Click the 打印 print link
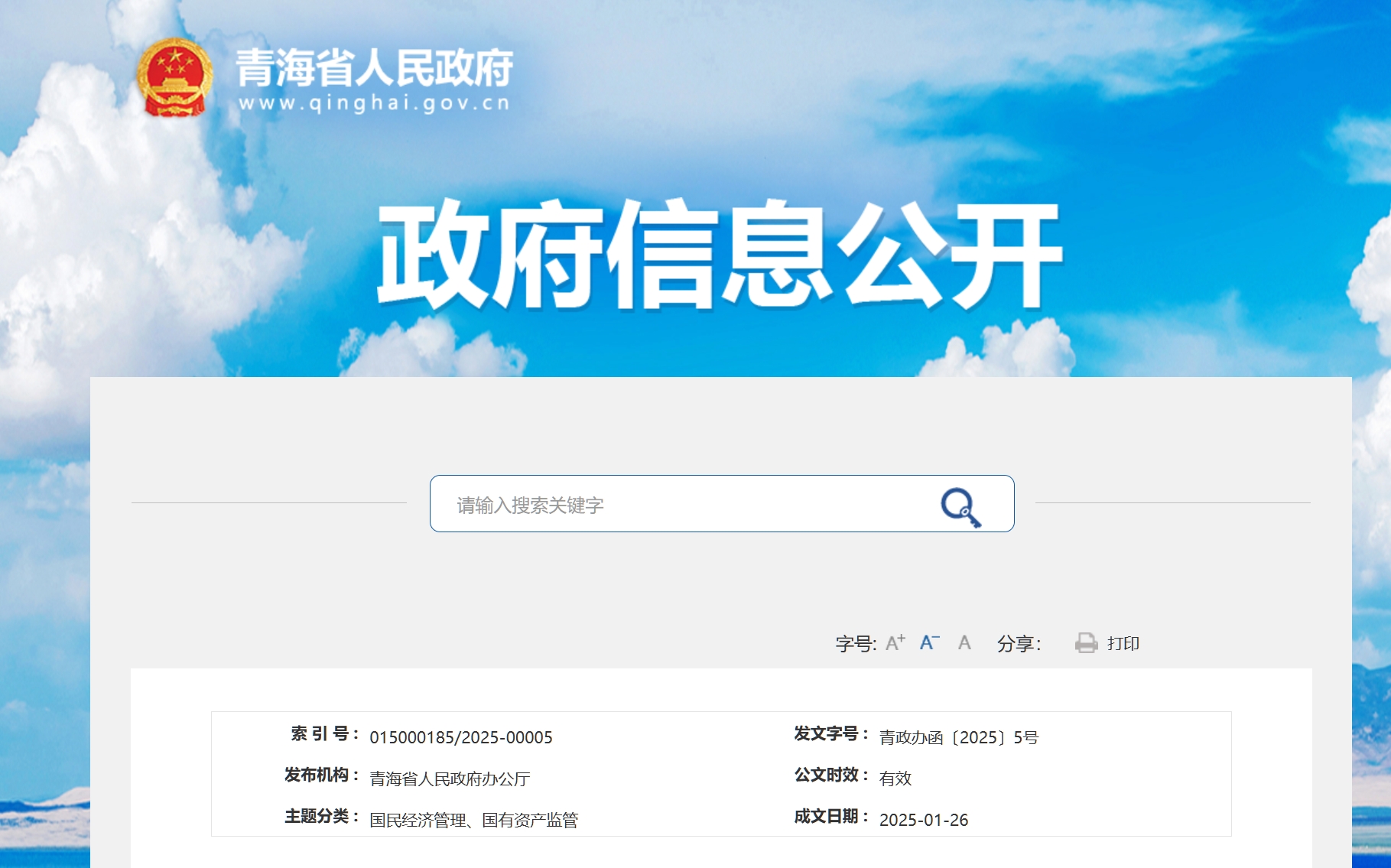 (1123, 644)
